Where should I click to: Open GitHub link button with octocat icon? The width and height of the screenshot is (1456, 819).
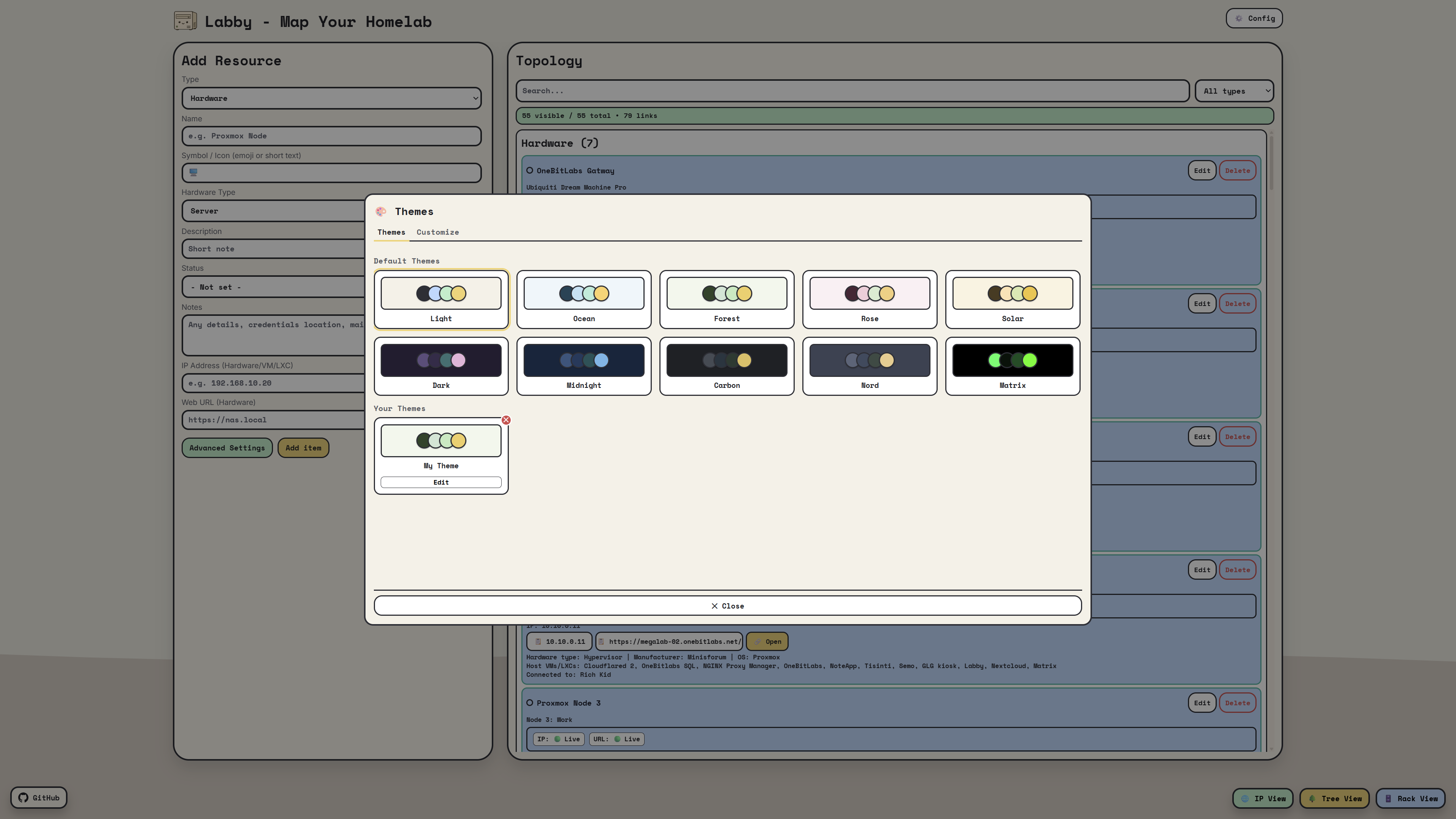[38, 797]
